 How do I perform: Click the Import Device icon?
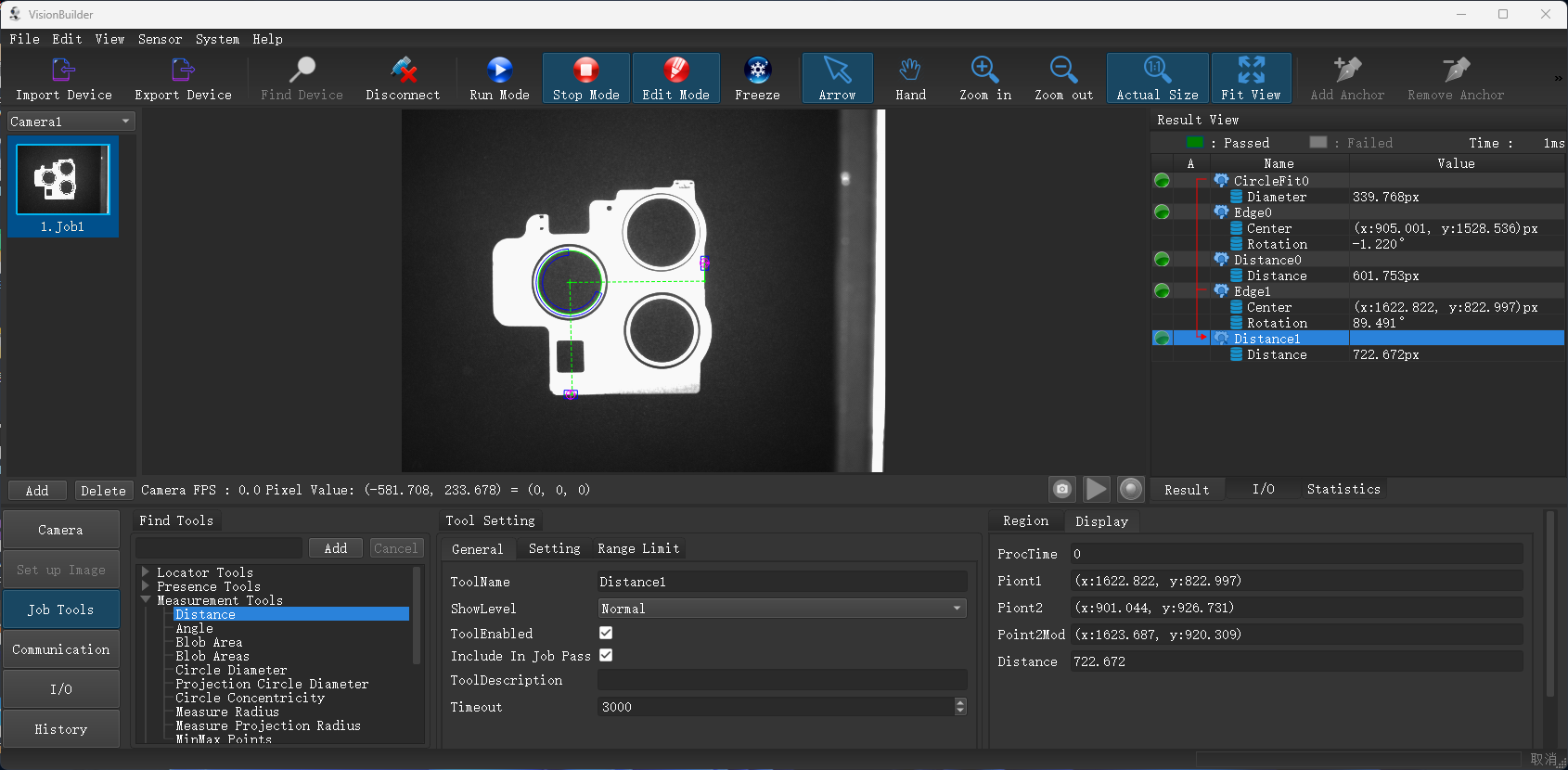(63, 71)
